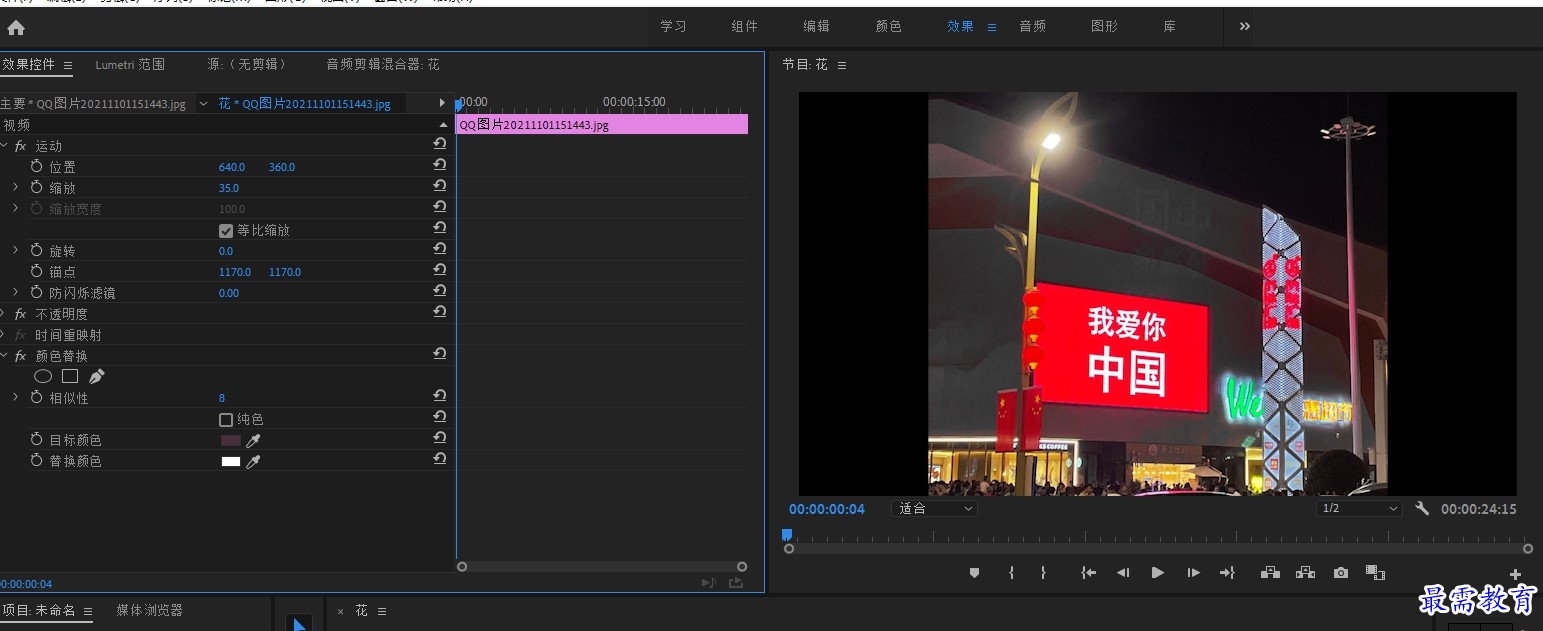
Task: Expand the 缩放 parameter
Action: pyautogui.click(x=15, y=187)
